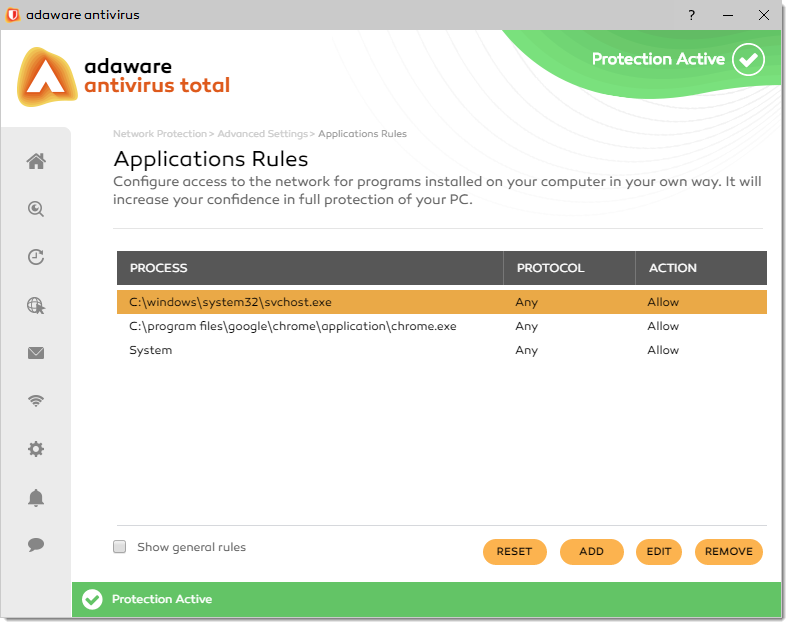Click the EDIT button
This screenshot has width=790, height=626.
pyautogui.click(x=659, y=551)
